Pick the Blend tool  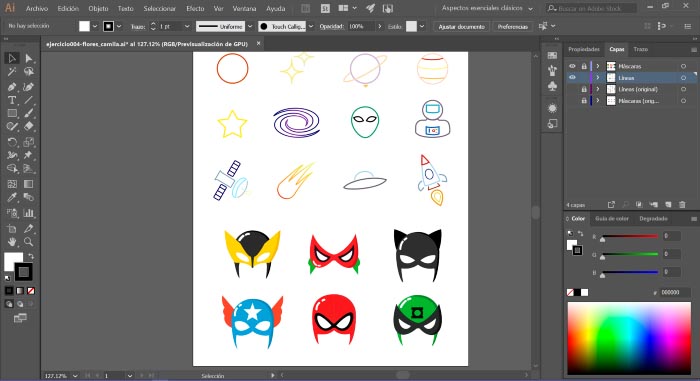click(x=29, y=197)
